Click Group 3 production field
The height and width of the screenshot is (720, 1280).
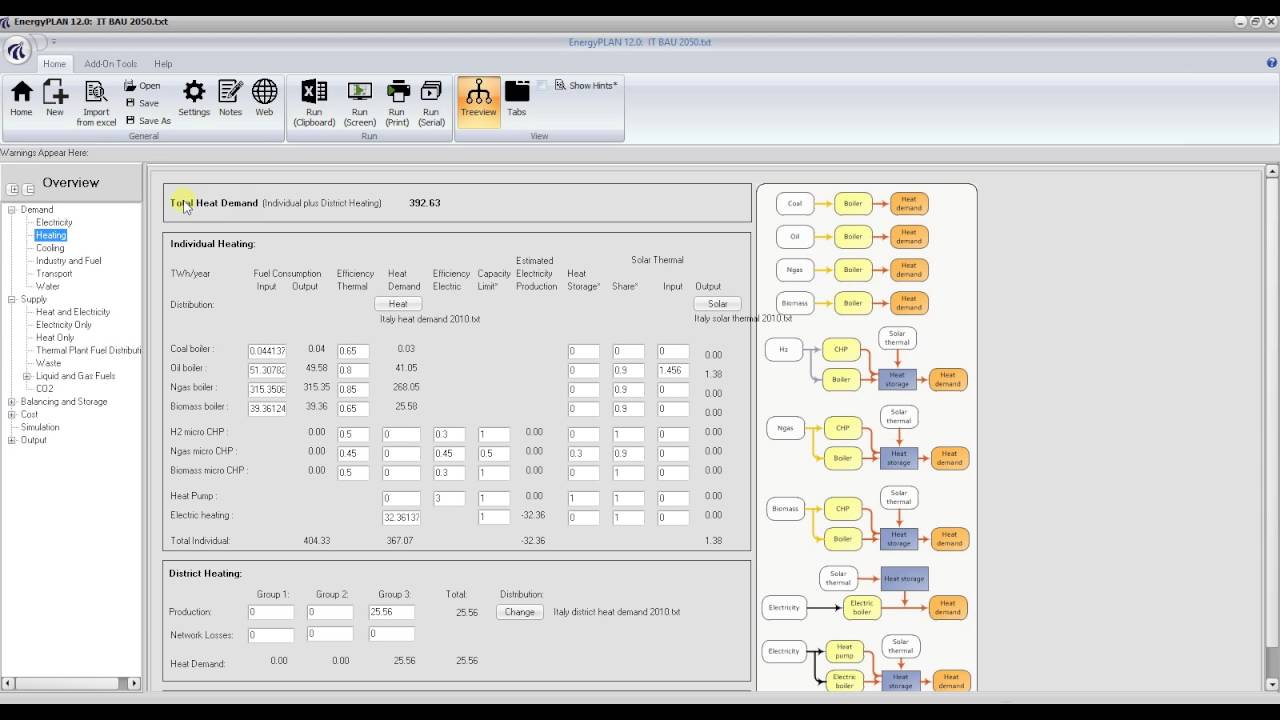coord(391,612)
